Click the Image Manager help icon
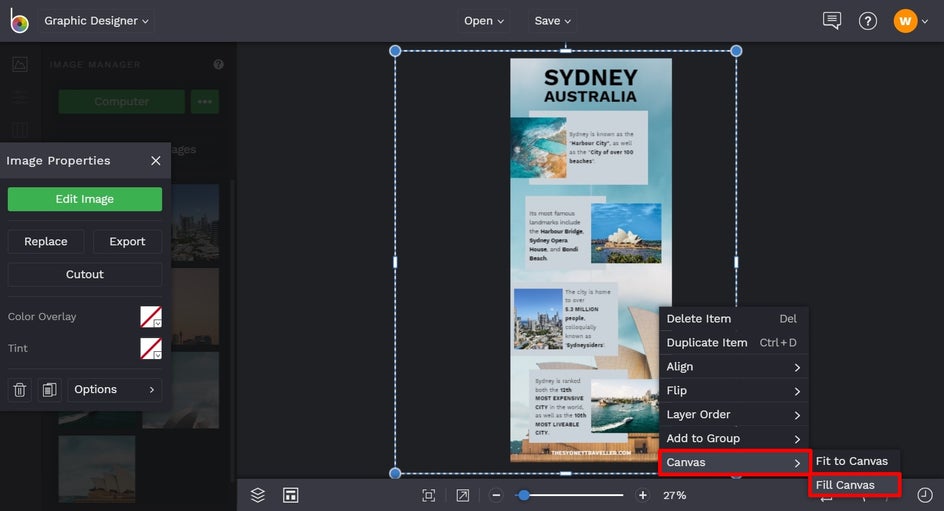The height and width of the screenshot is (511, 944). click(x=219, y=64)
